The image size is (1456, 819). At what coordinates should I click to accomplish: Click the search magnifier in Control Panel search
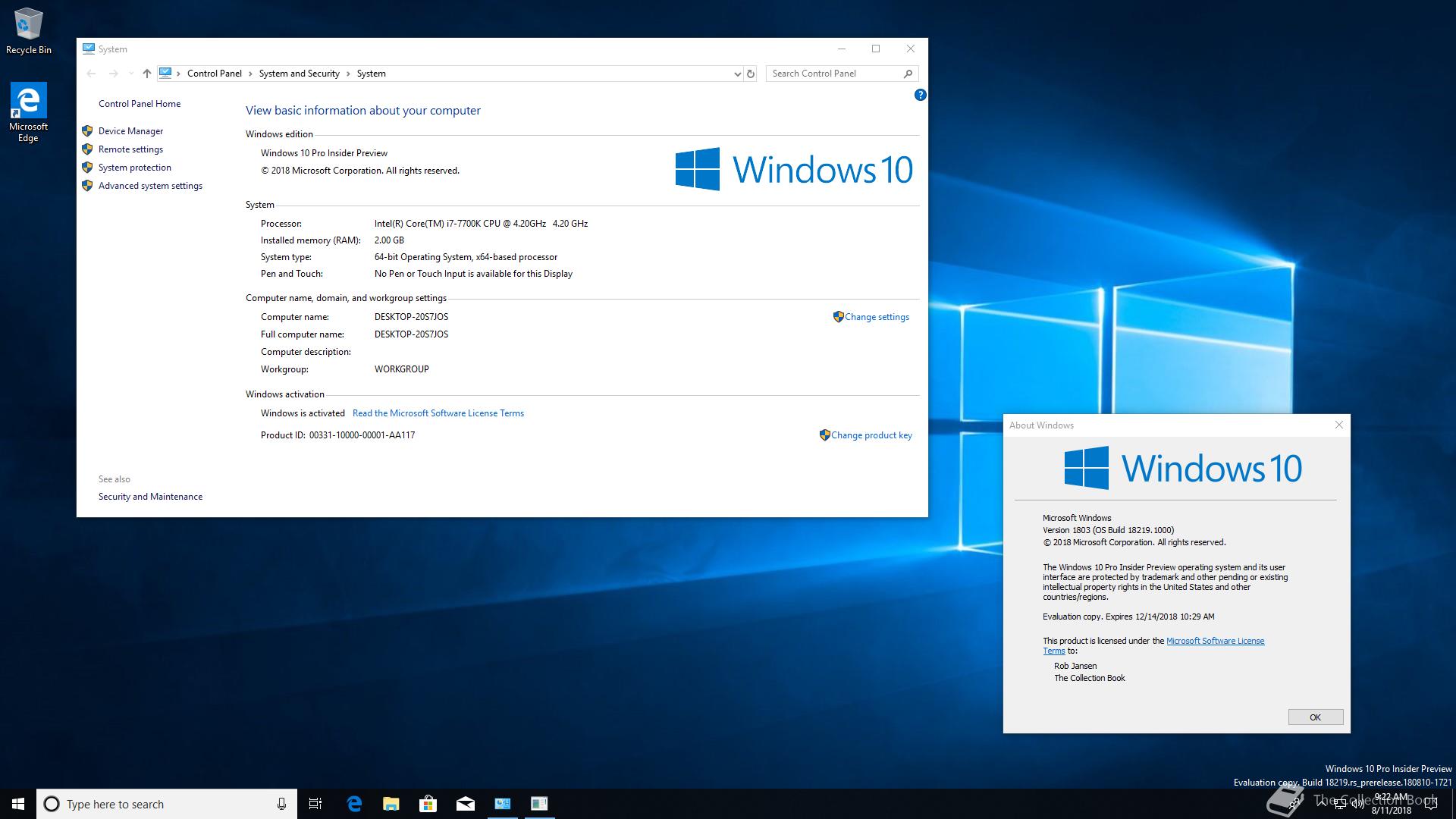pos(908,74)
